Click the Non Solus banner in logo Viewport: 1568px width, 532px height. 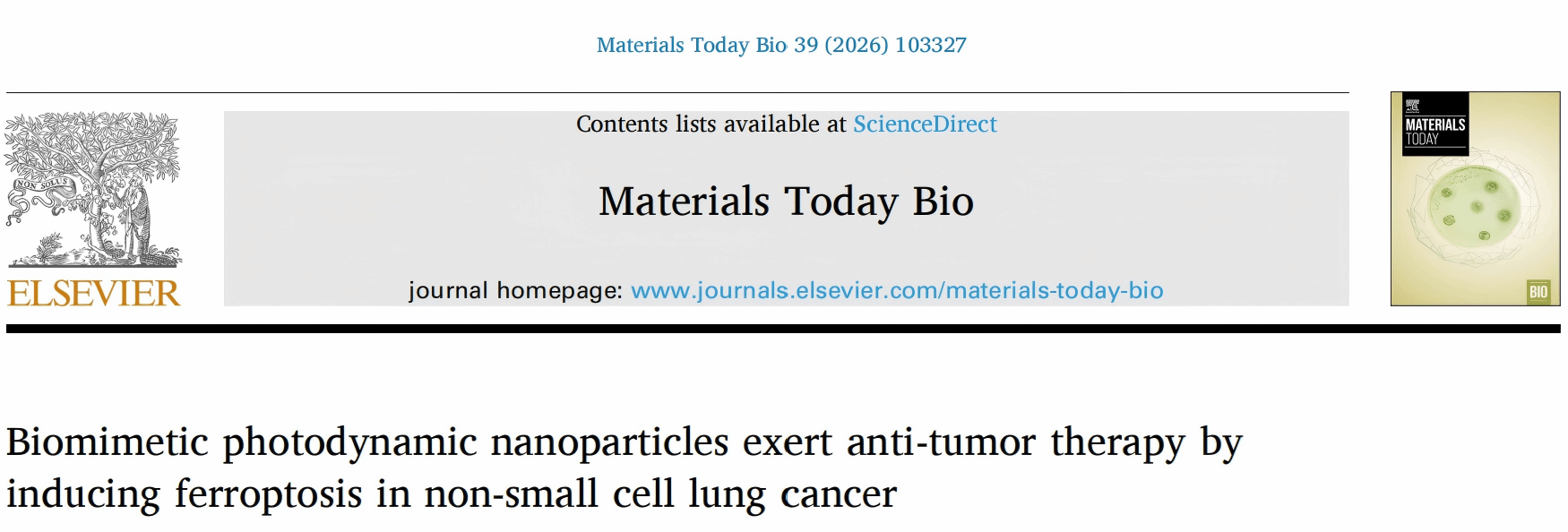(41, 185)
